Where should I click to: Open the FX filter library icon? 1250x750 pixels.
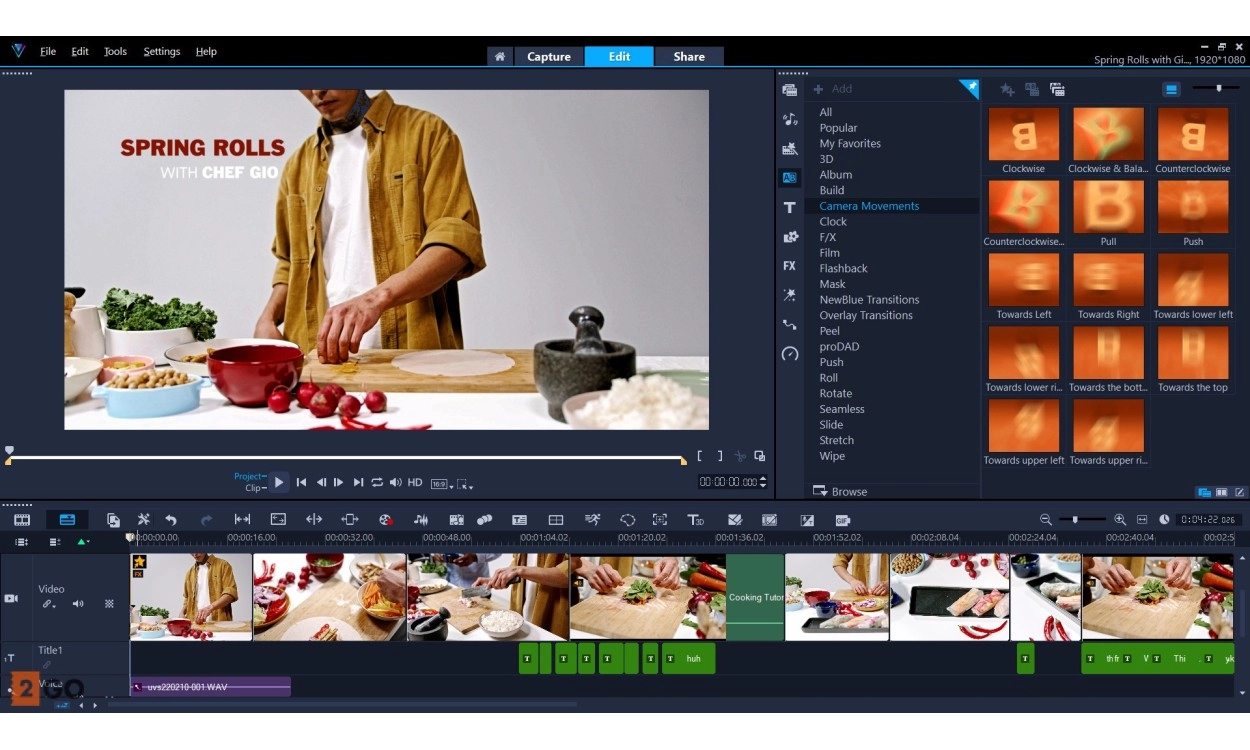tap(790, 266)
